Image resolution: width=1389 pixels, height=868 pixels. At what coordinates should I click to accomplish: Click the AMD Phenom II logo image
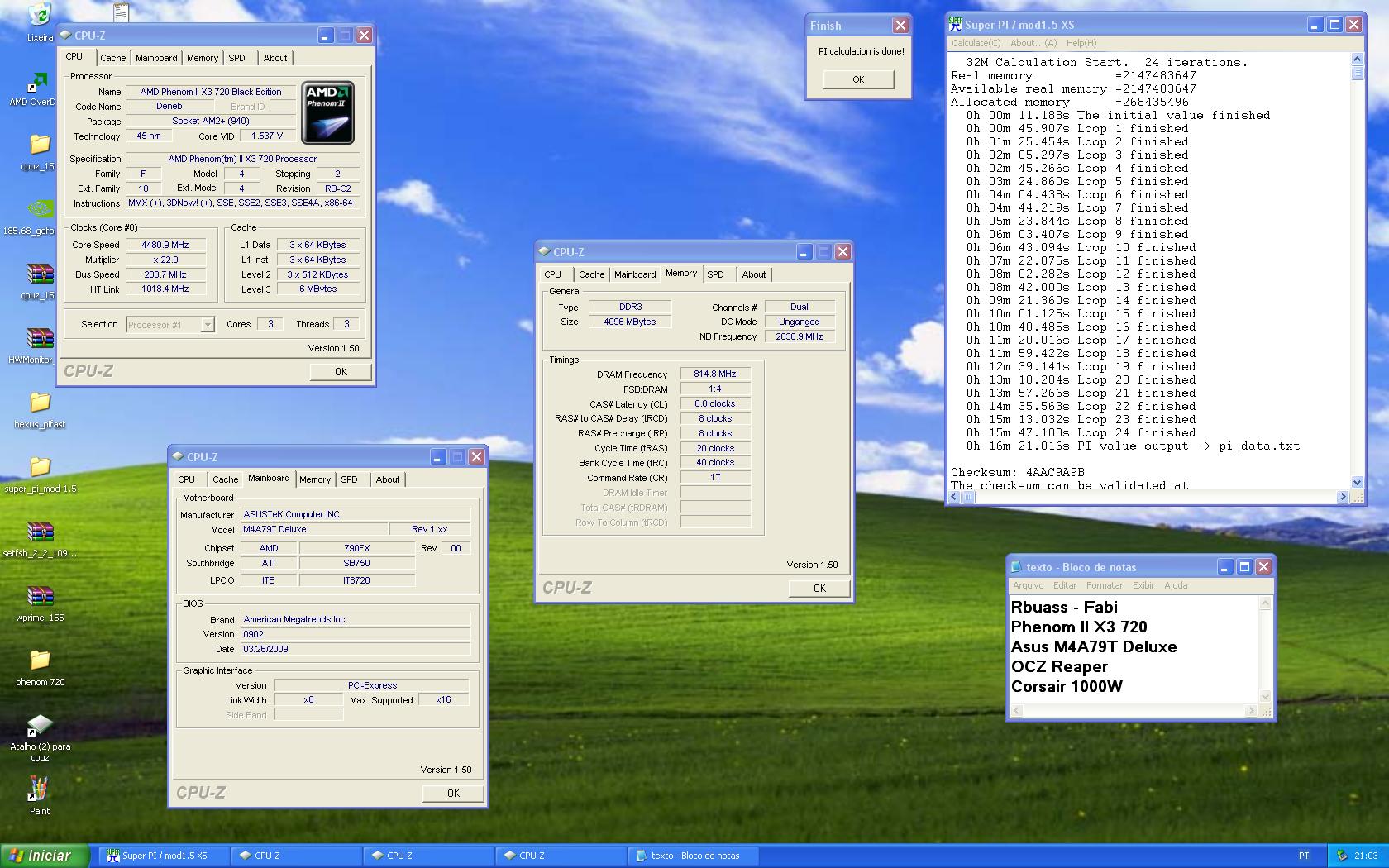pos(328,112)
